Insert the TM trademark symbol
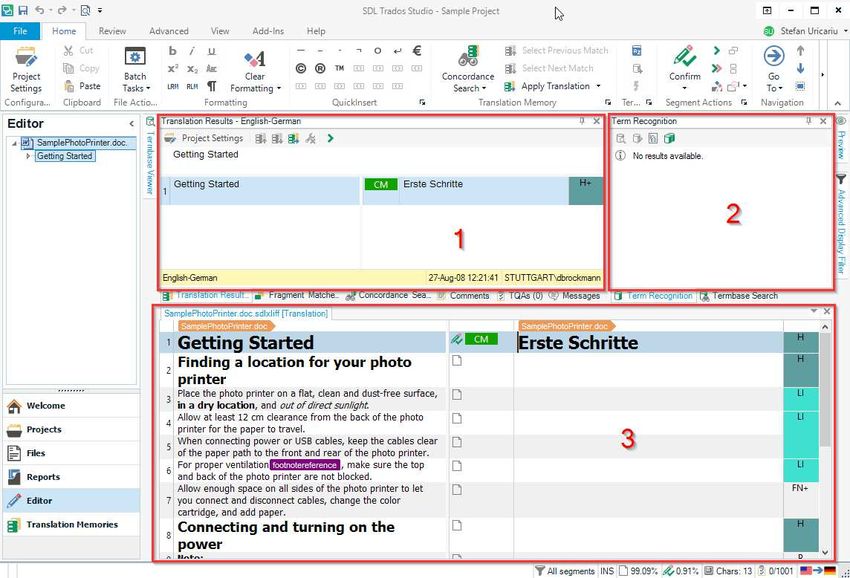 [339, 68]
